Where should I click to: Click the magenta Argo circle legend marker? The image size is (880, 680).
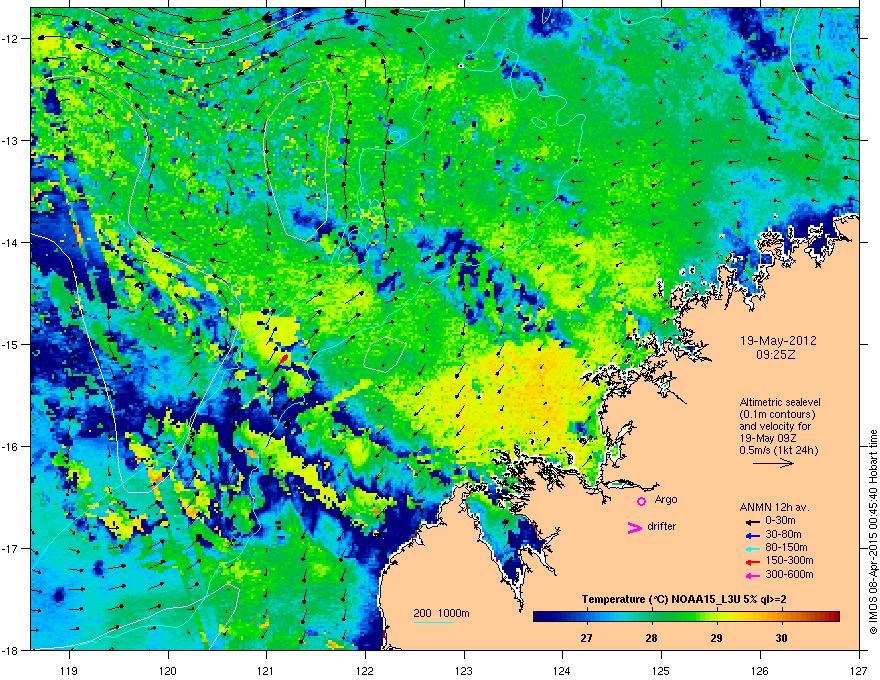pyautogui.click(x=641, y=501)
